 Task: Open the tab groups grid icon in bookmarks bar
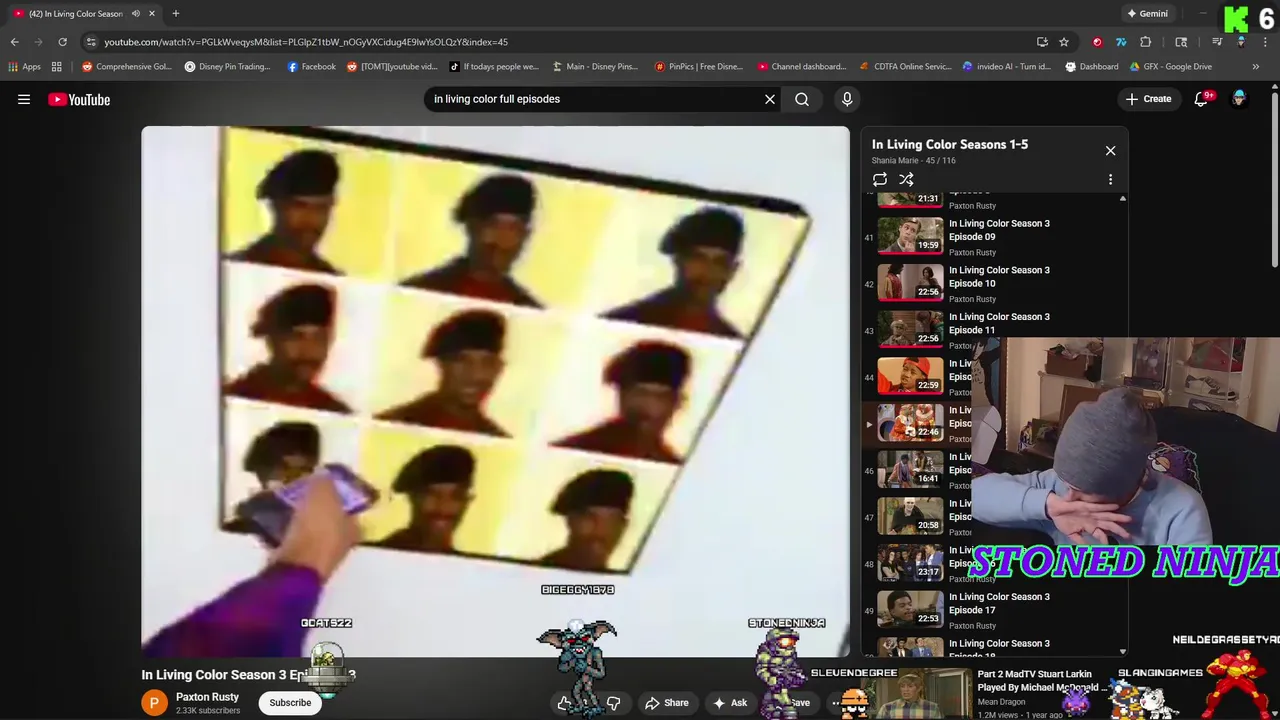[x=57, y=67]
